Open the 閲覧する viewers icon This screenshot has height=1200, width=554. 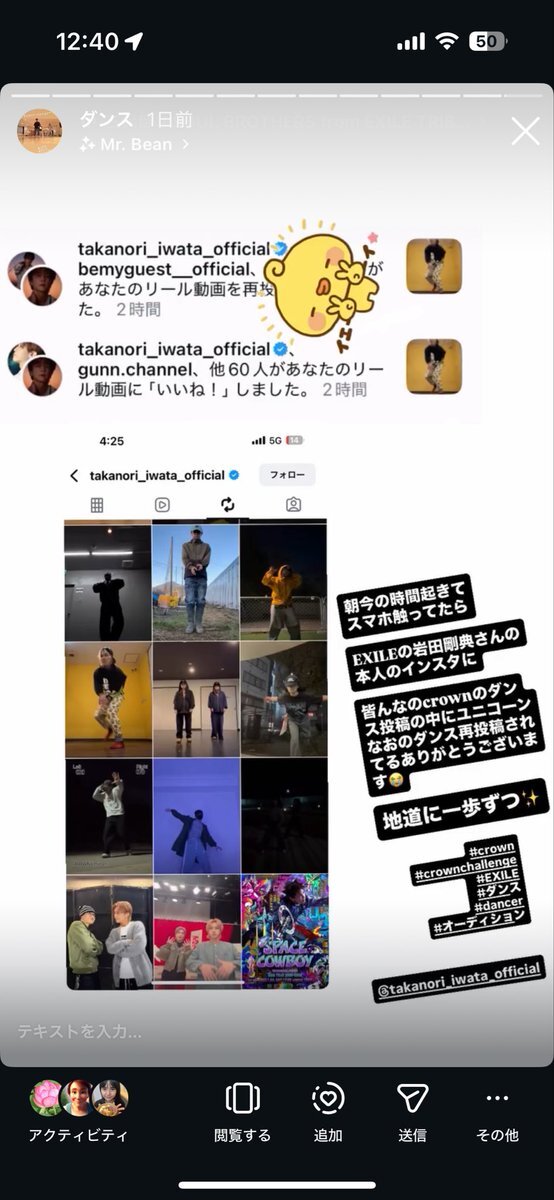pos(242,1098)
